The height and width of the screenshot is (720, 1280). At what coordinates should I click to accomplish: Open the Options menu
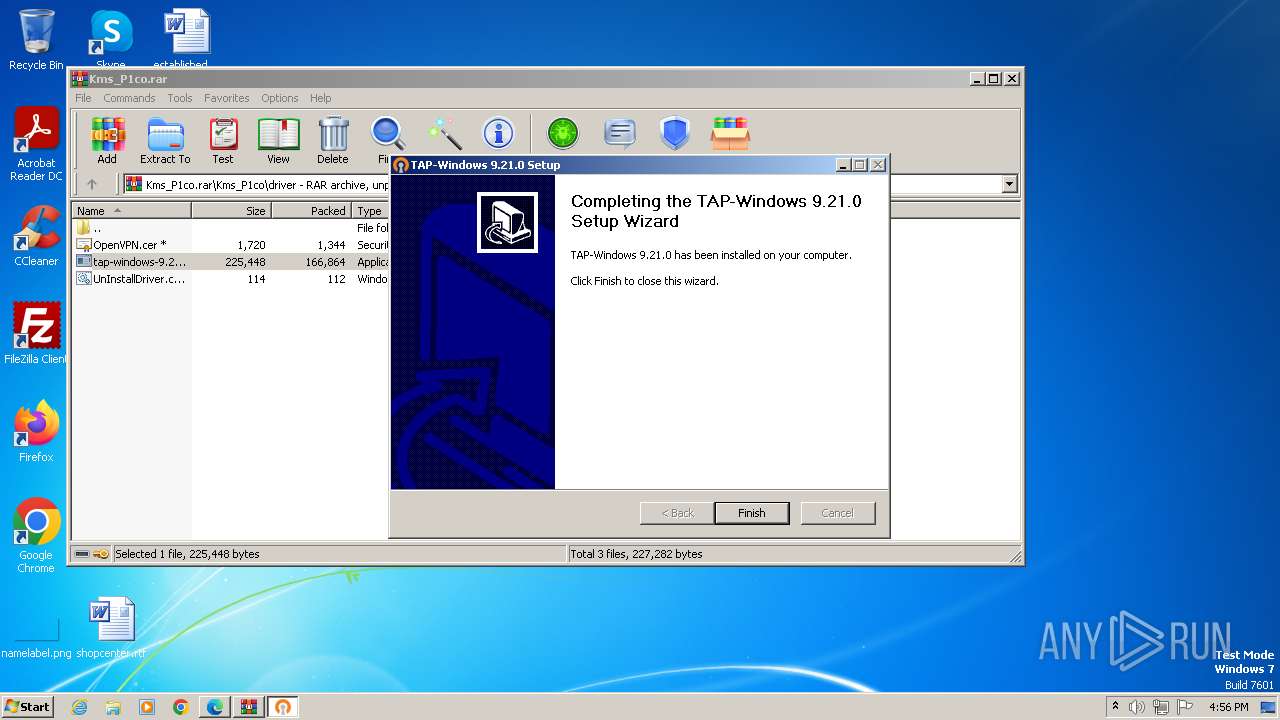click(280, 98)
